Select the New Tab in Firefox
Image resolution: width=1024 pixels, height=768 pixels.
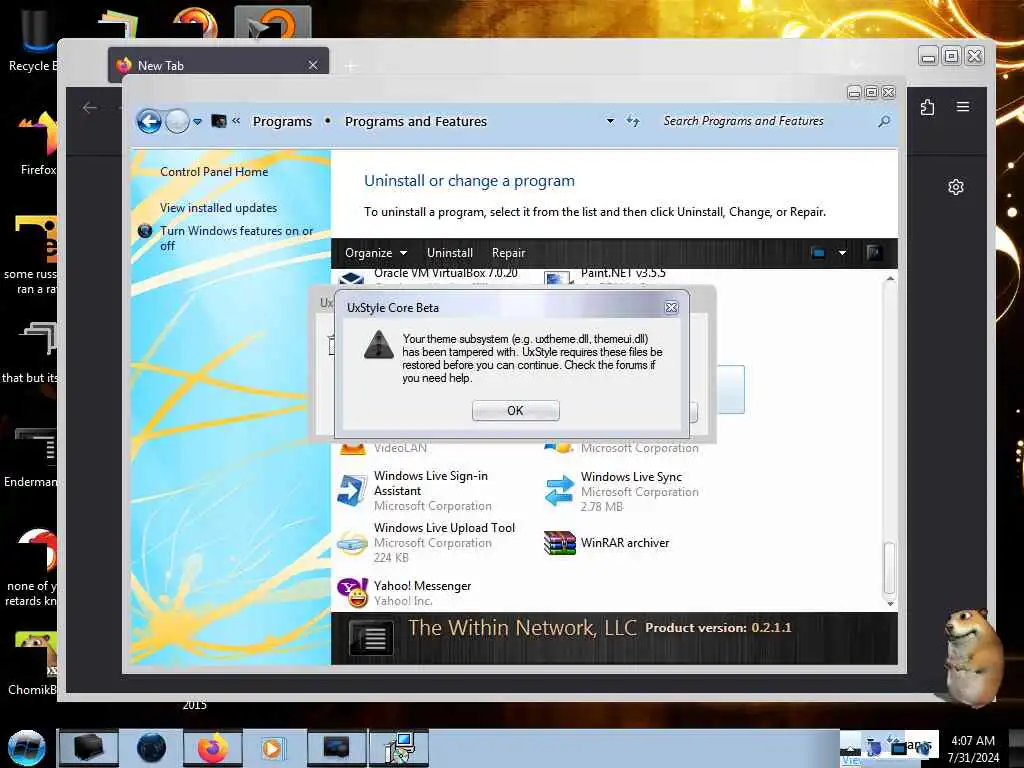pos(218,65)
